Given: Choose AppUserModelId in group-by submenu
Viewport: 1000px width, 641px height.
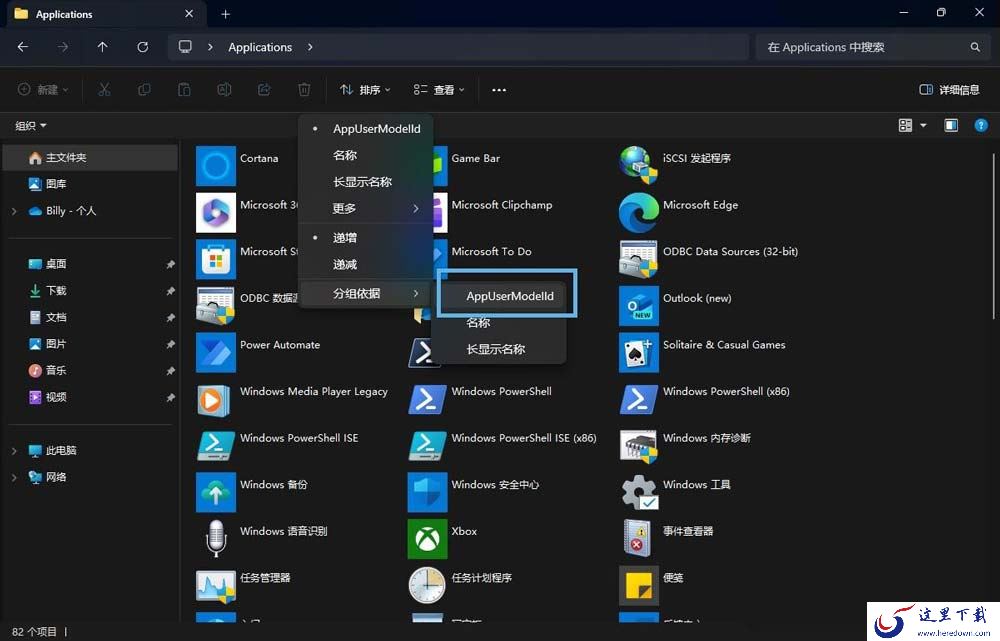Looking at the screenshot, I should click(x=509, y=296).
